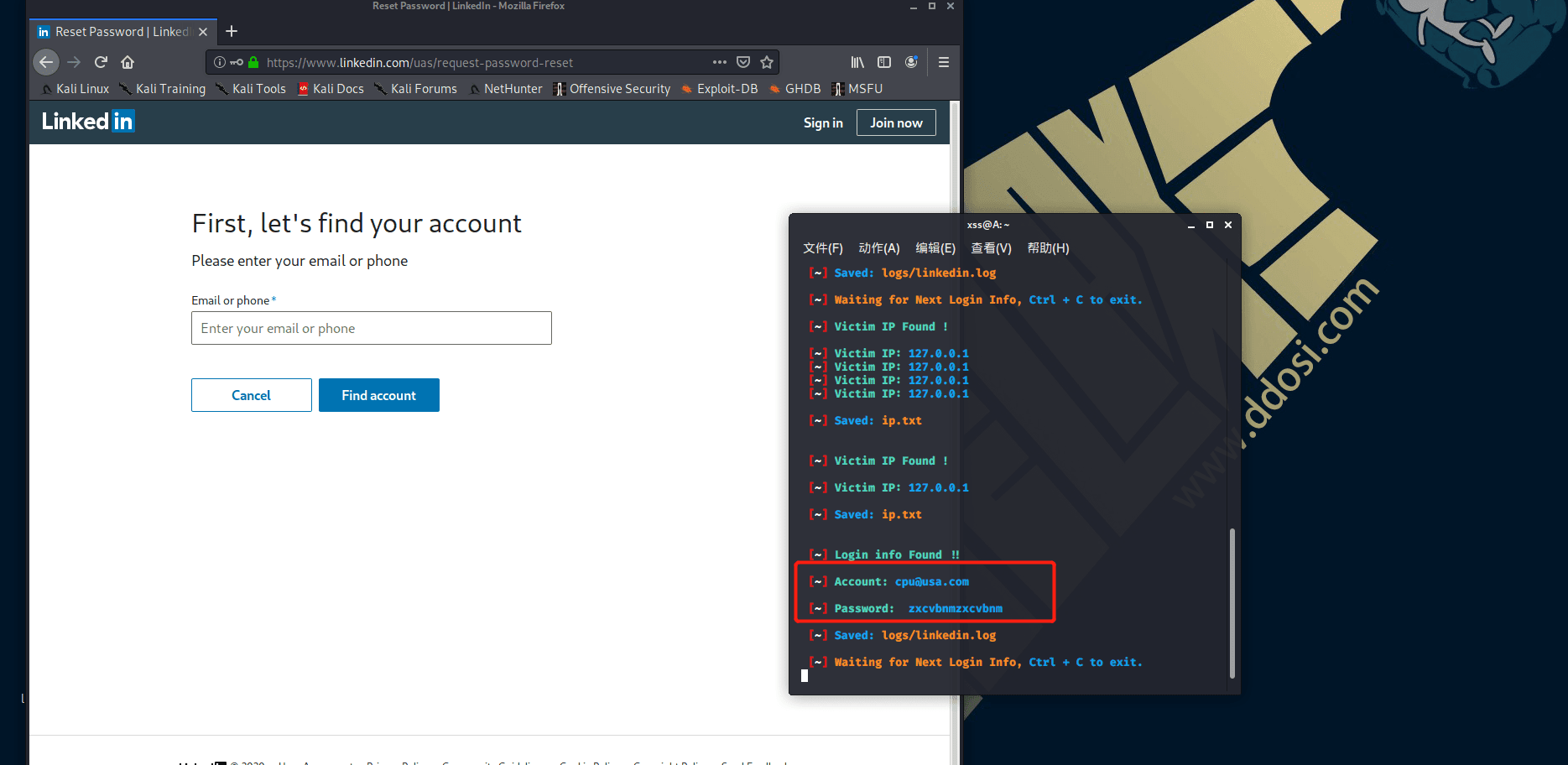
Task: Open Kali Linux bookmark
Action: coord(76,89)
